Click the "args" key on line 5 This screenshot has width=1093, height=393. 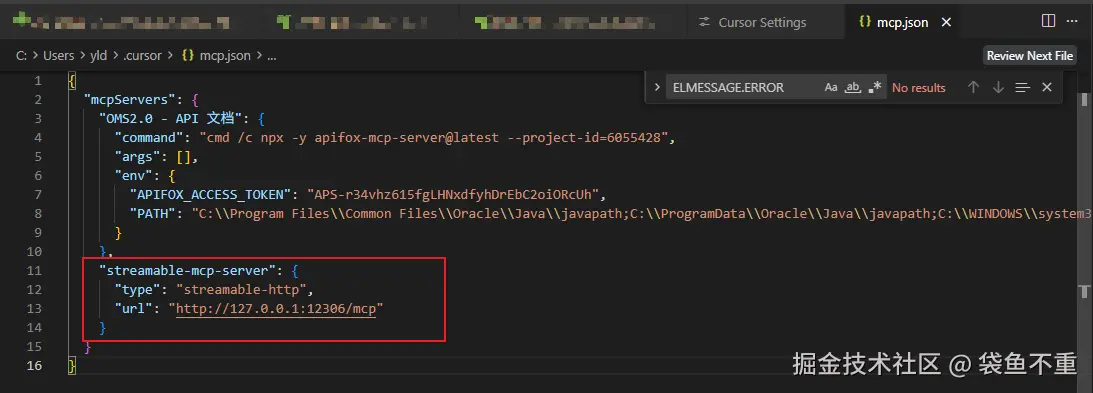point(137,157)
